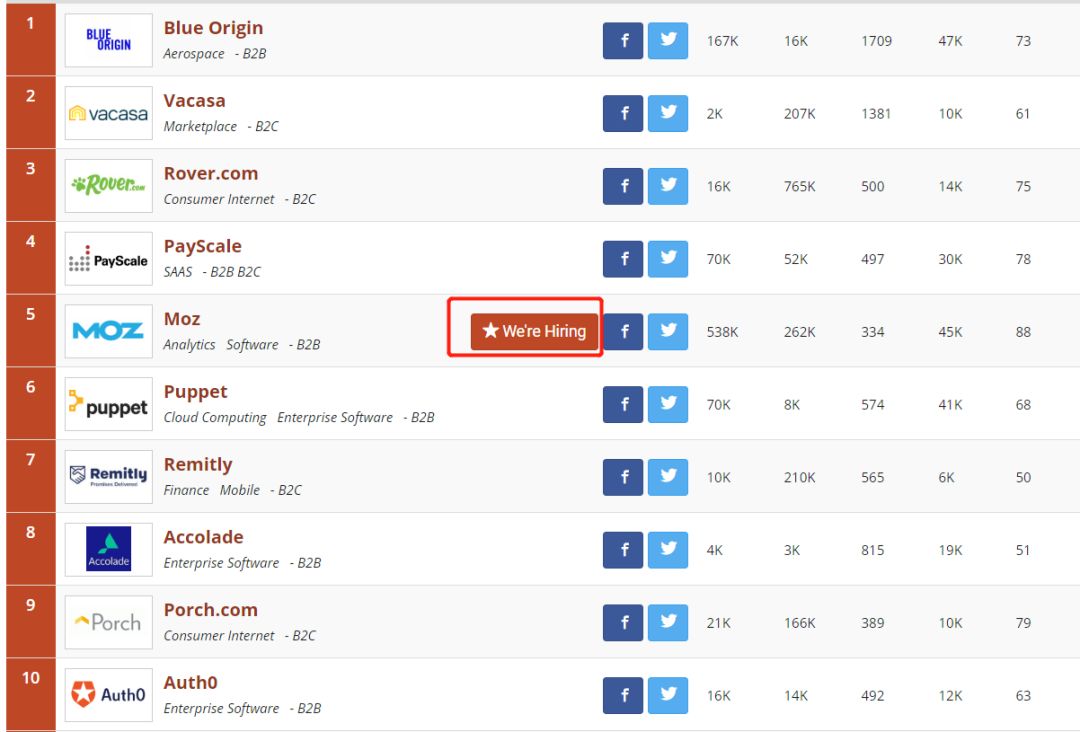
Task: Click the Vacasa logo thumbnail
Action: tap(109, 113)
